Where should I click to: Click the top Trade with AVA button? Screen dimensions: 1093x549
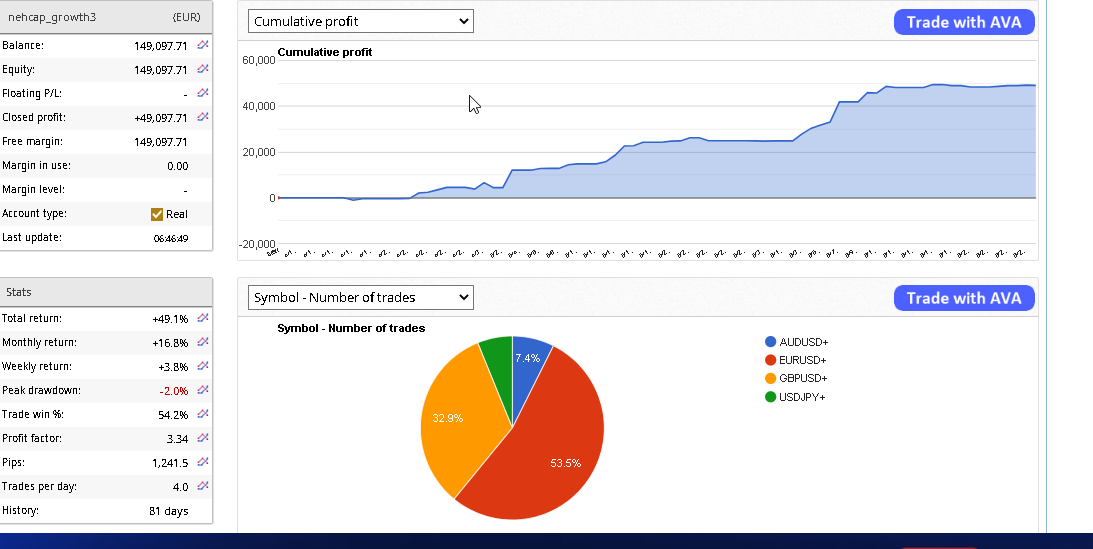963,22
